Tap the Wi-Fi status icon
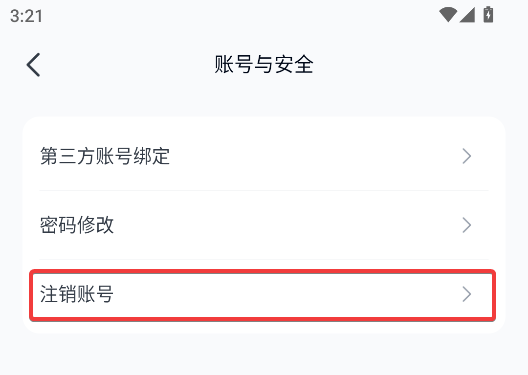The height and width of the screenshot is (375, 528). point(448,15)
